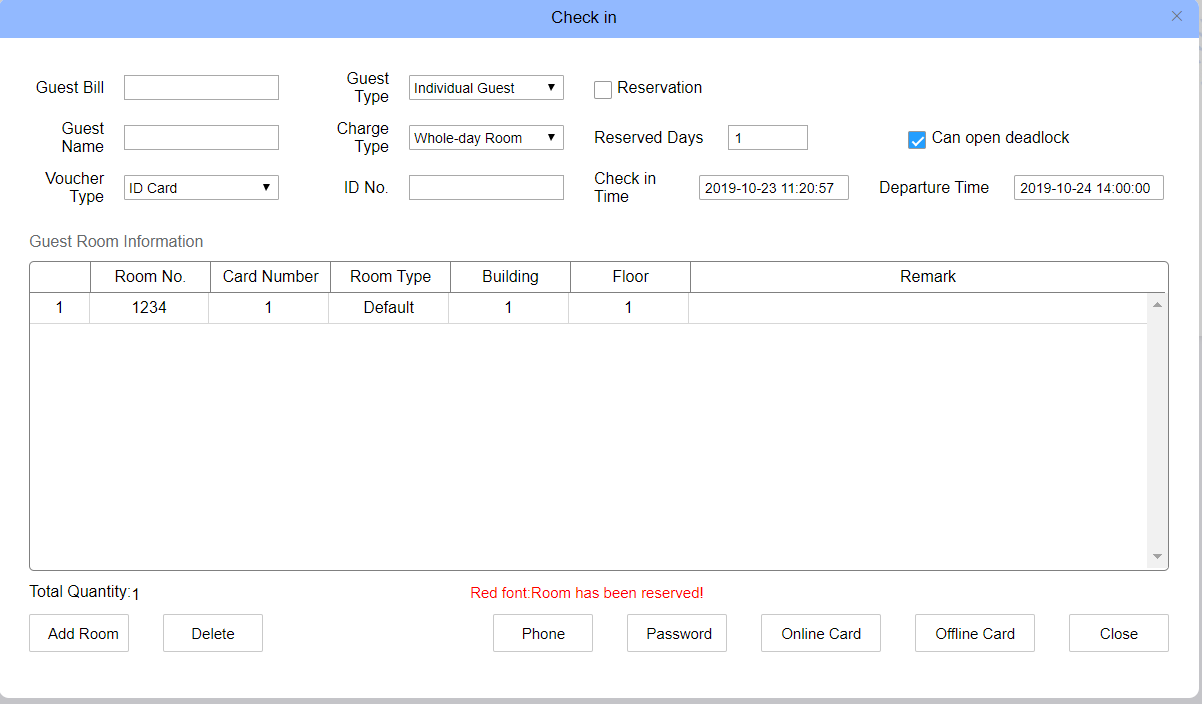Issue key via Phone button
The height and width of the screenshot is (704, 1202).
click(543, 633)
